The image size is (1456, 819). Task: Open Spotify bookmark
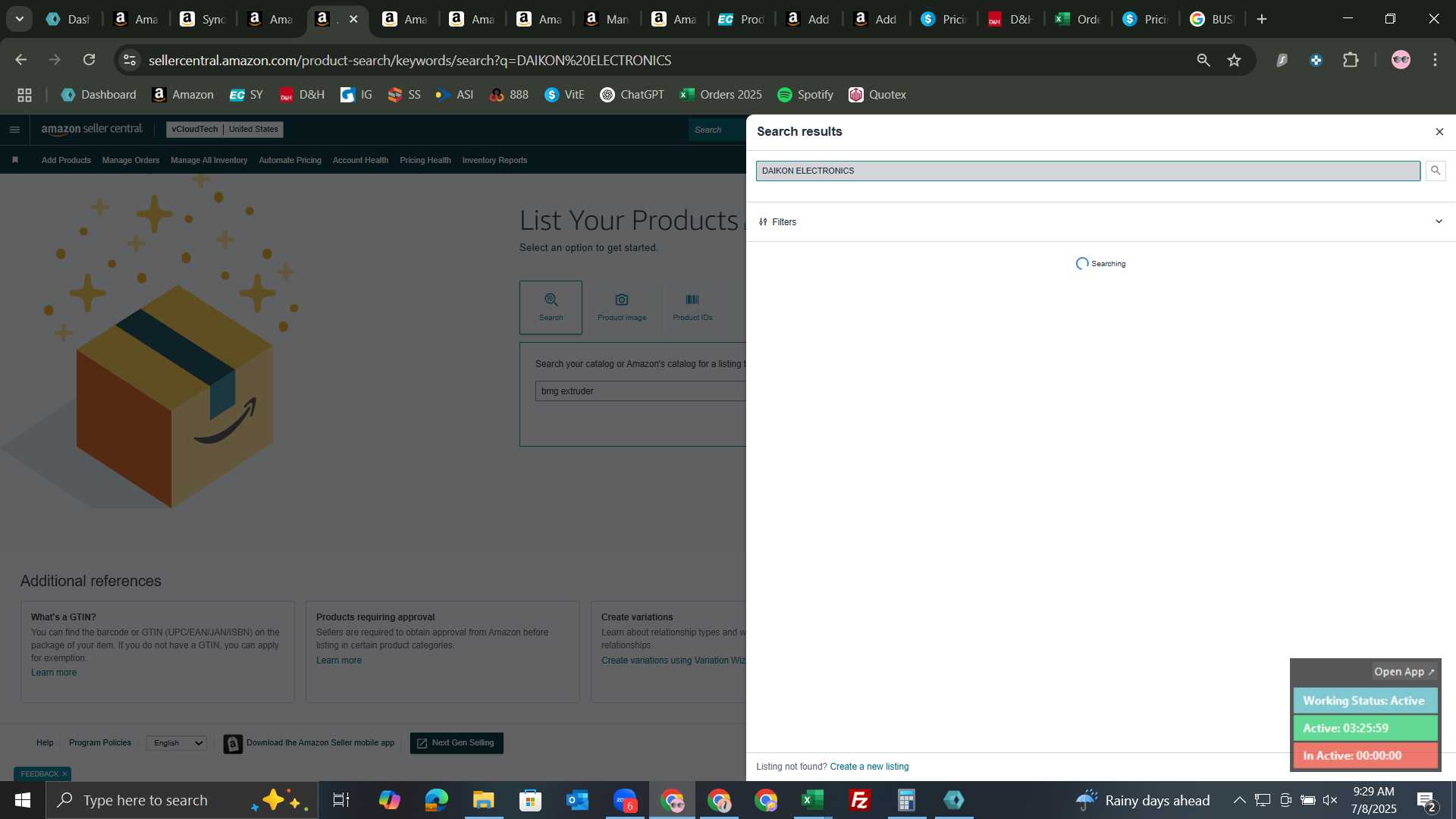(805, 95)
